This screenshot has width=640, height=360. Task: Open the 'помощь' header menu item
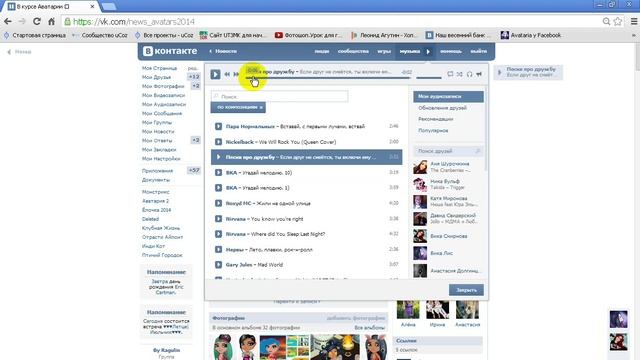click(x=451, y=51)
